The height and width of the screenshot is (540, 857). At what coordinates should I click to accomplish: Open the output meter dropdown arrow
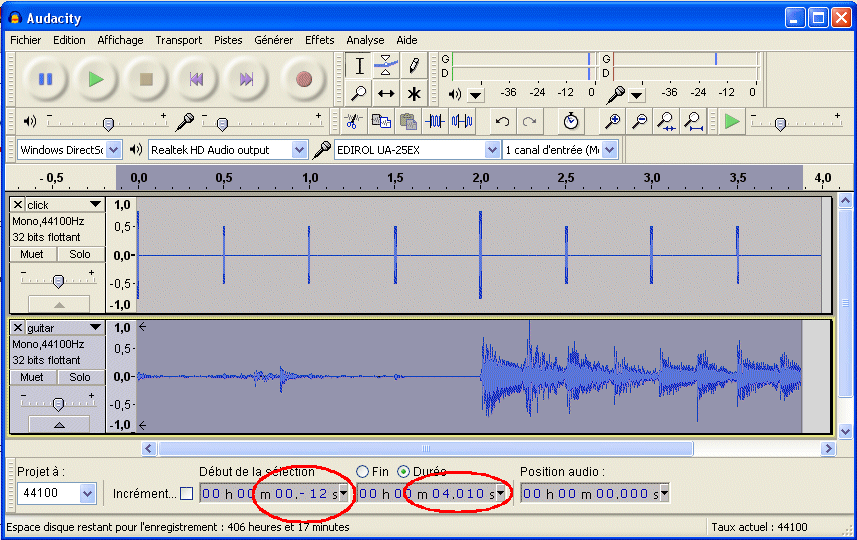tap(476, 96)
